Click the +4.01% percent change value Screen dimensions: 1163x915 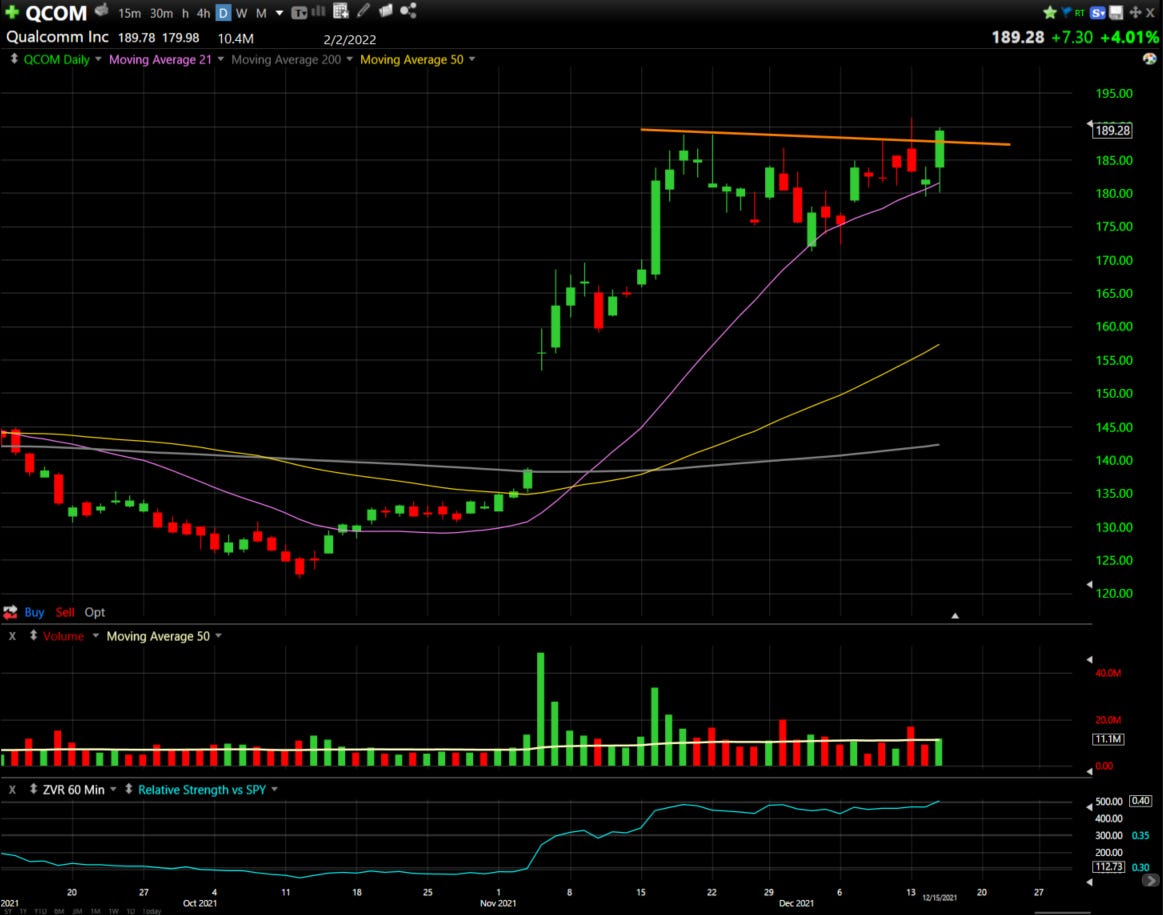[x=1129, y=37]
